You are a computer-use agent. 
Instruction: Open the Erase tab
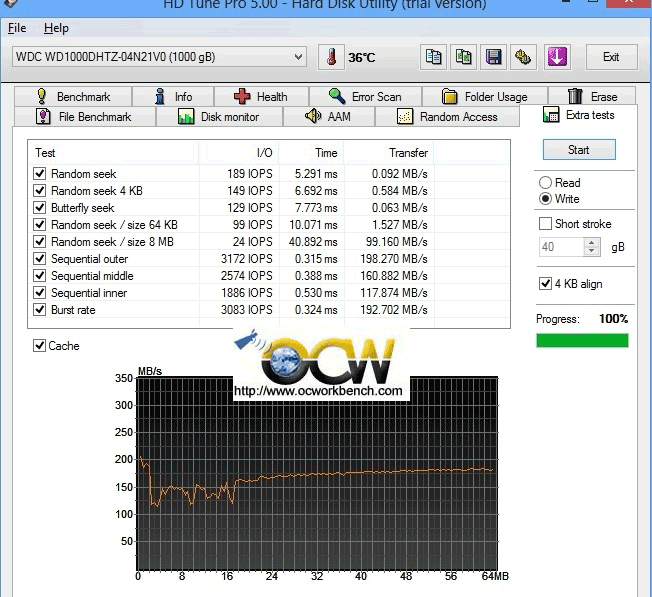click(592, 96)
